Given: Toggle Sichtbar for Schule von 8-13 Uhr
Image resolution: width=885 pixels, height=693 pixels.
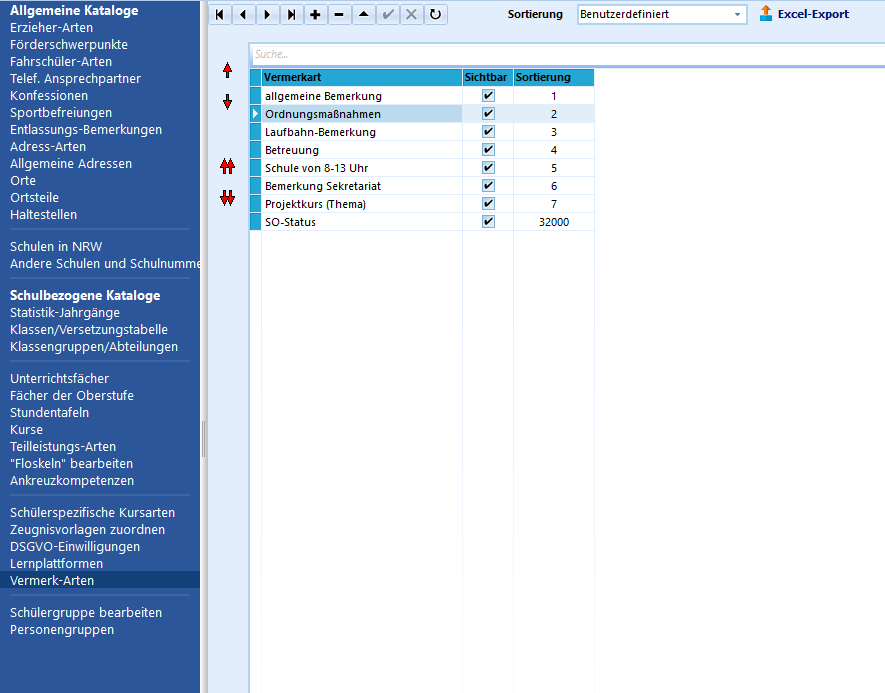Looking at the screenshot, I should (x=488, y=168).
